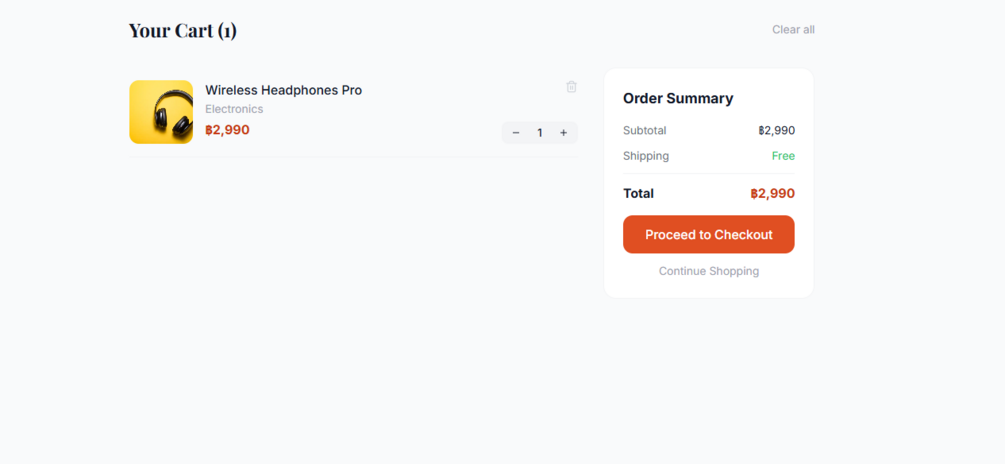The height and width of the screenshot is (464, 1005).
Task: Open Wireless Headphones Pro product title
Action: pyautogui.click(x=283, y=90)
